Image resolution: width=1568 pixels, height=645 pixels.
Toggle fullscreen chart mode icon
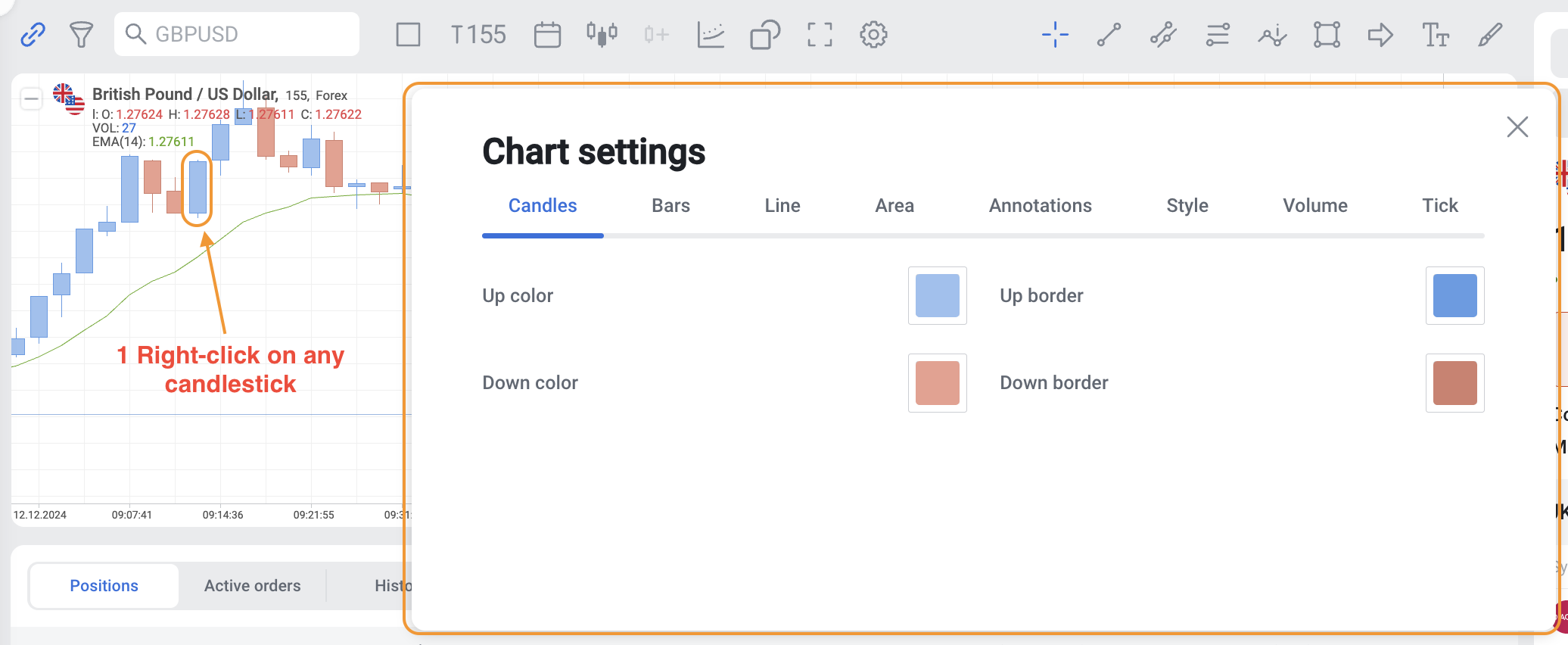point(820,34)
